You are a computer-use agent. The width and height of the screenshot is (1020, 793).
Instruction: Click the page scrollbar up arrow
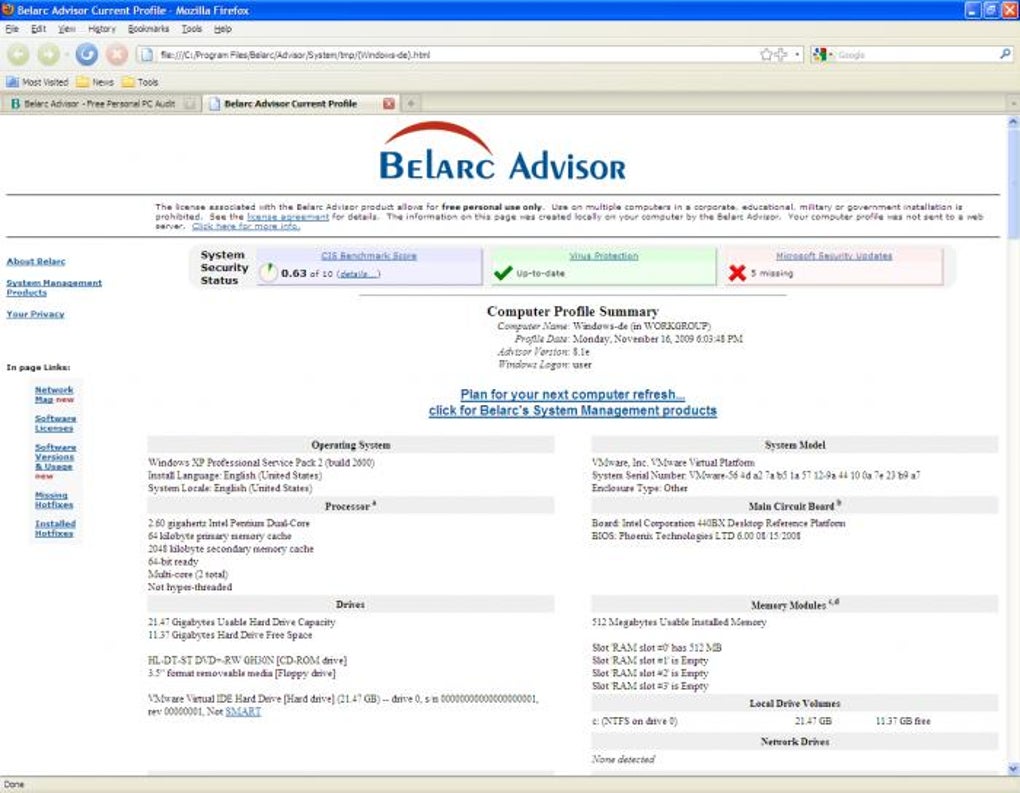point(1013,121)
